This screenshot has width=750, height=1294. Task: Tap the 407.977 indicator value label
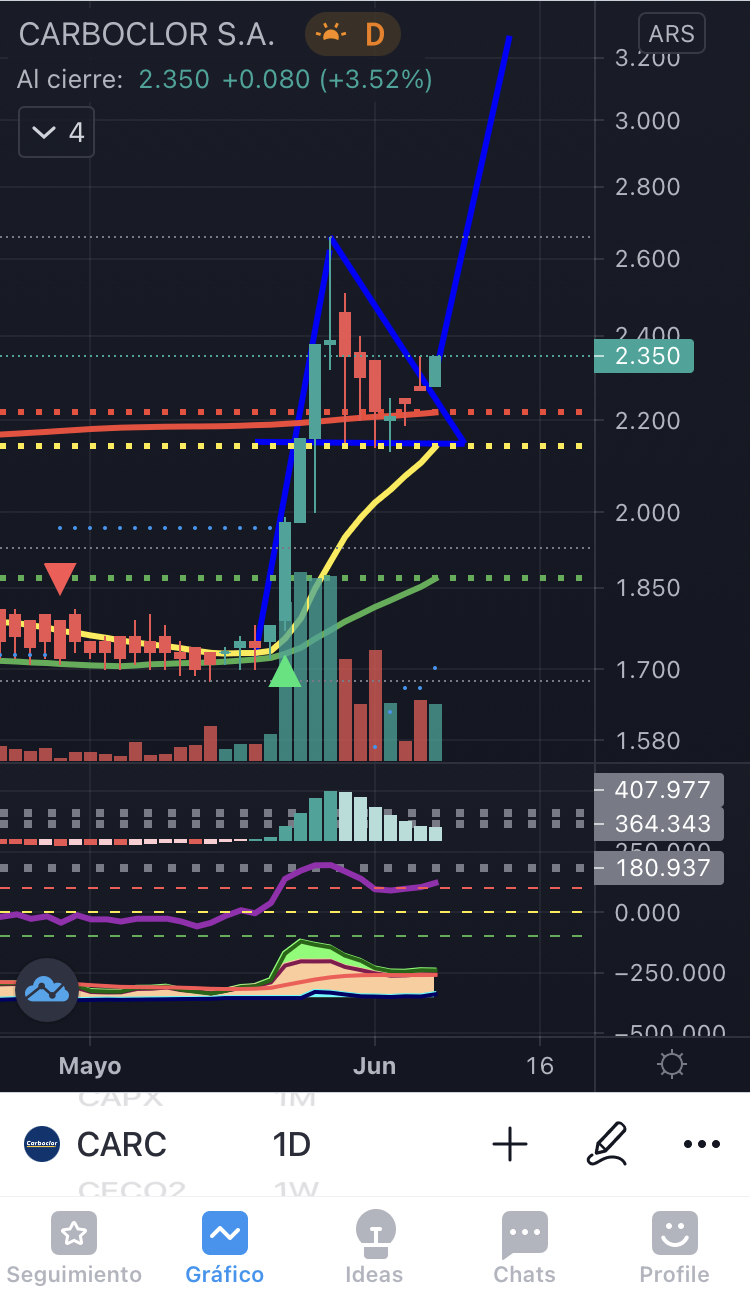pyautogui.click(x=658, y=790)
